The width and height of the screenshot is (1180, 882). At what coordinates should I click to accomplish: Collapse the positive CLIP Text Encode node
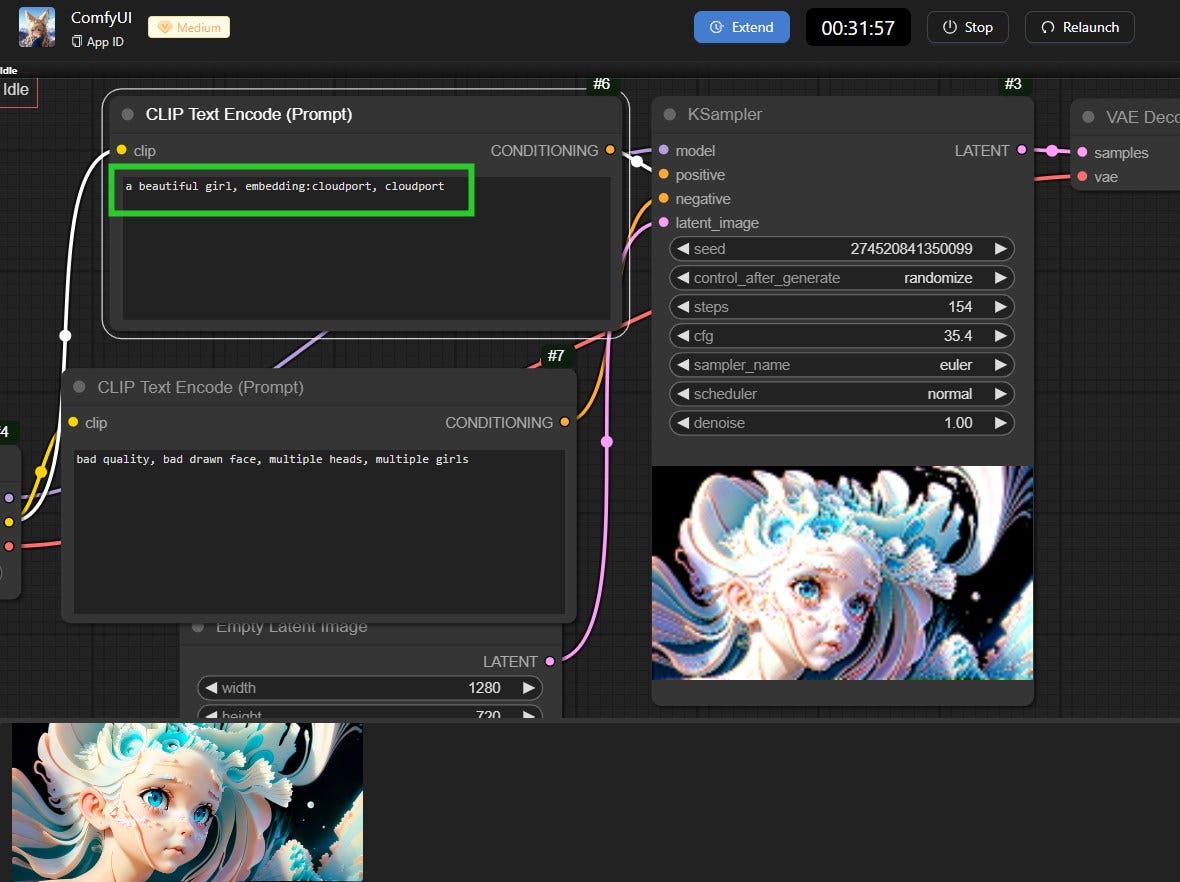[x=127, y=114]
